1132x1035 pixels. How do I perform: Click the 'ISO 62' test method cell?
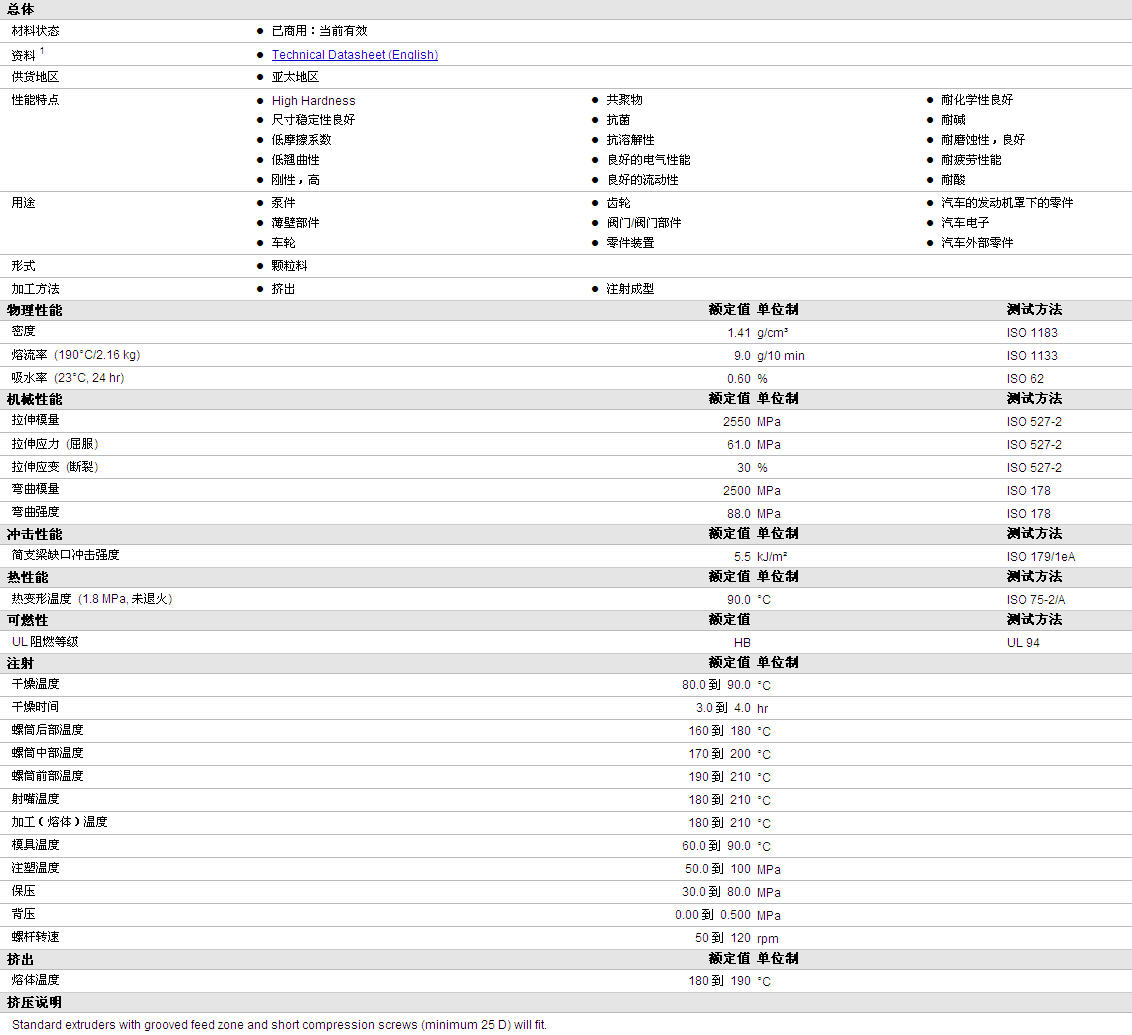pos(1025,379)
